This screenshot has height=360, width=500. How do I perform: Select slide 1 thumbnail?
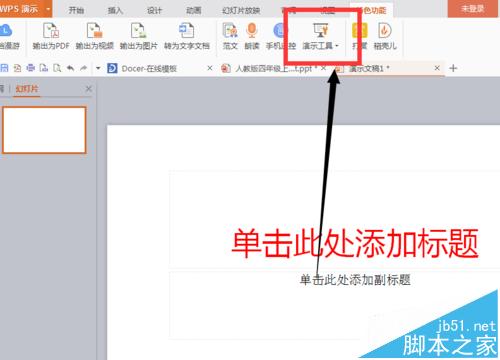tap(44, 130)
